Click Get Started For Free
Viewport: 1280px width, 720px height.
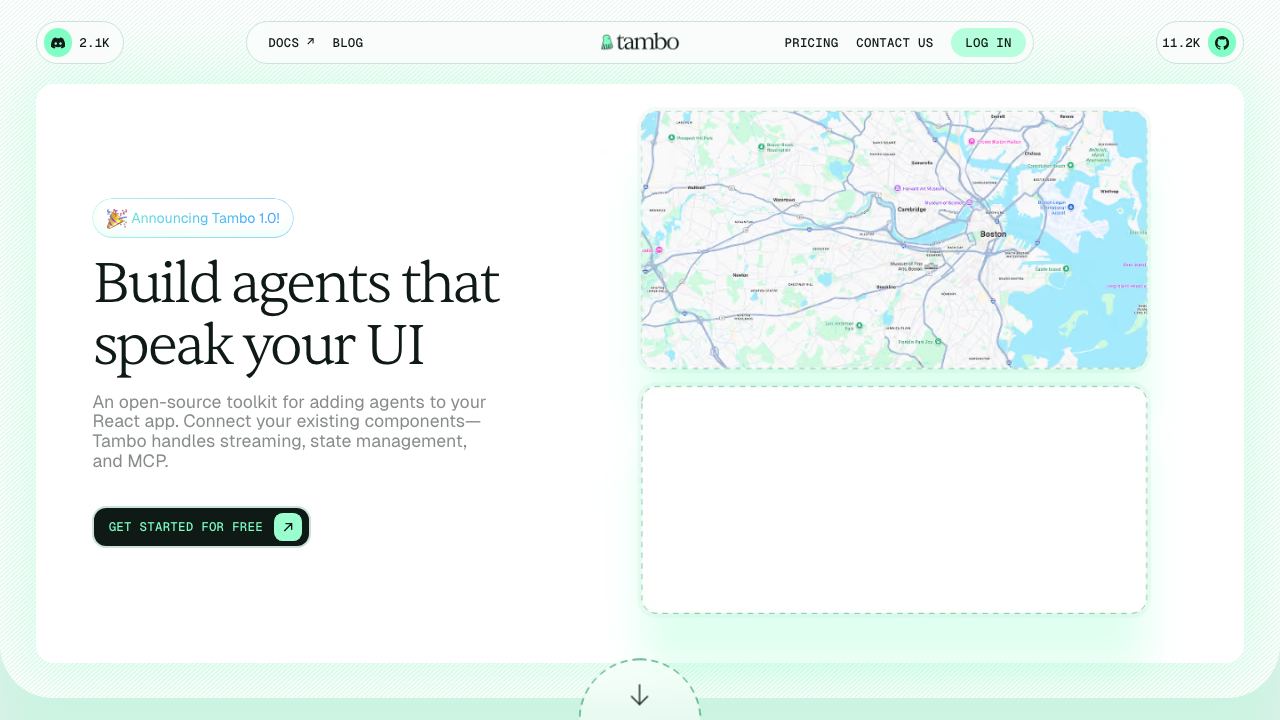(x=201, y=527)
